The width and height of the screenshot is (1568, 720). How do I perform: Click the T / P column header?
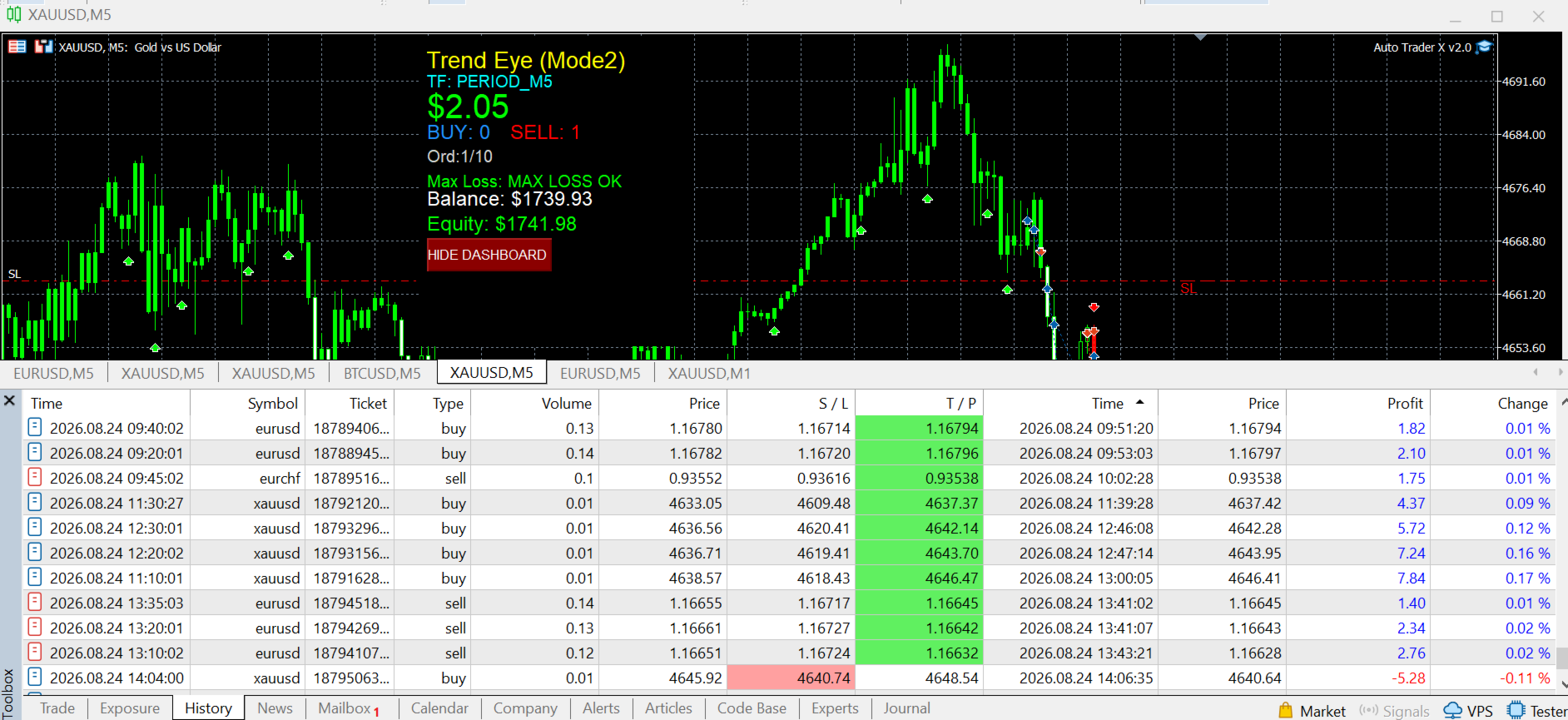pos(920,403)
